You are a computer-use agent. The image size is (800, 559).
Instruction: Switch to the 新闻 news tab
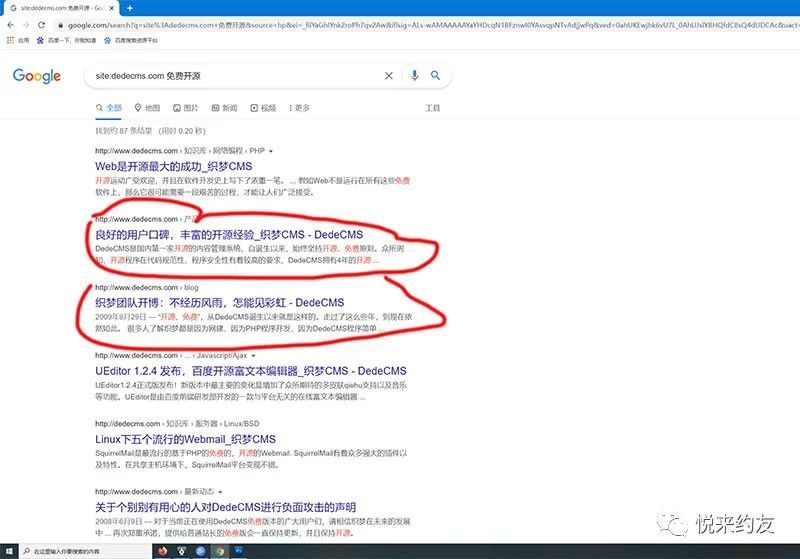(x=224, y=108)
